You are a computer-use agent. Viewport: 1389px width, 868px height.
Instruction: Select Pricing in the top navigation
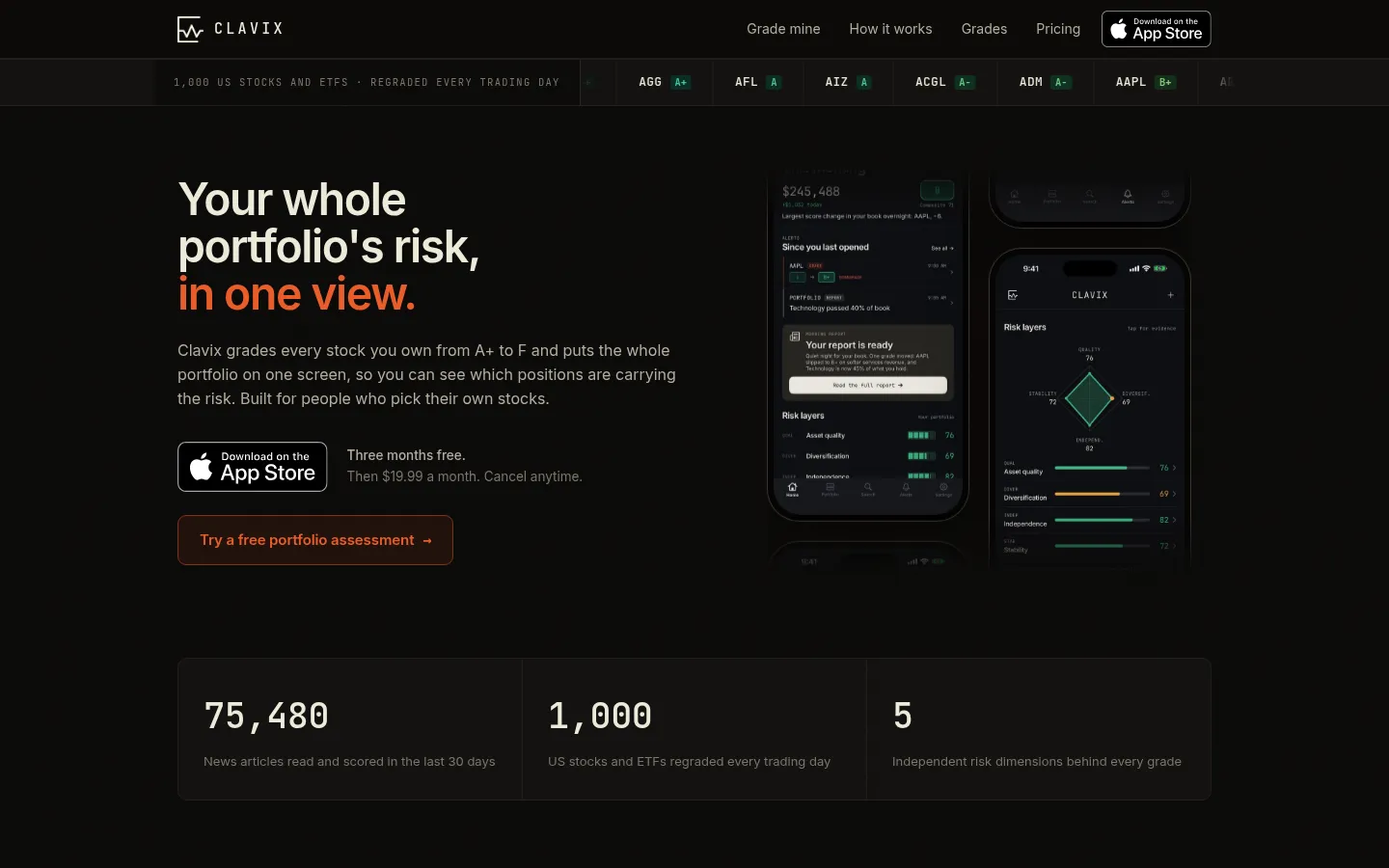point(1058,29)
